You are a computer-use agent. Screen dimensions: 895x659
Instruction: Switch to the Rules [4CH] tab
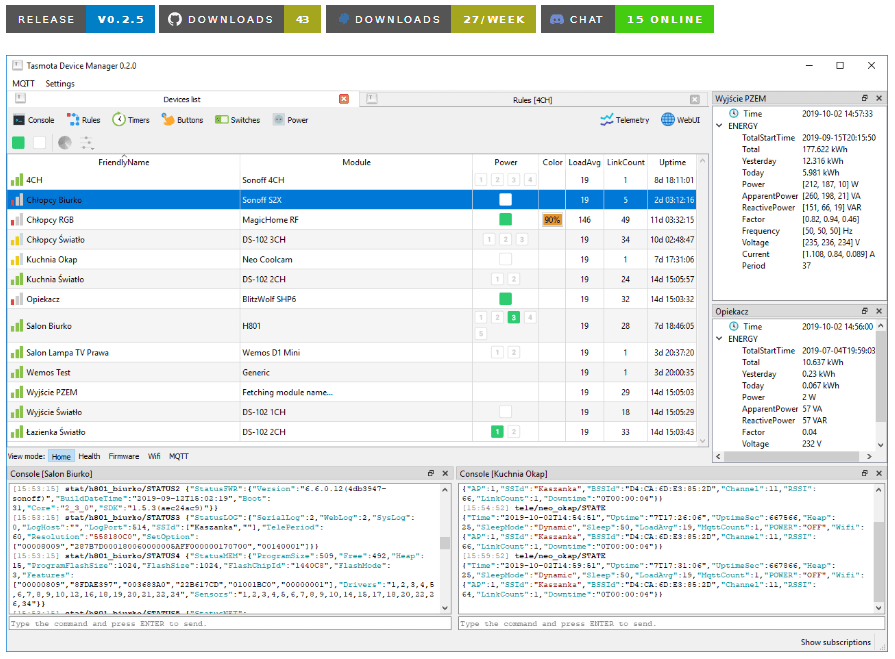point(532,100)
